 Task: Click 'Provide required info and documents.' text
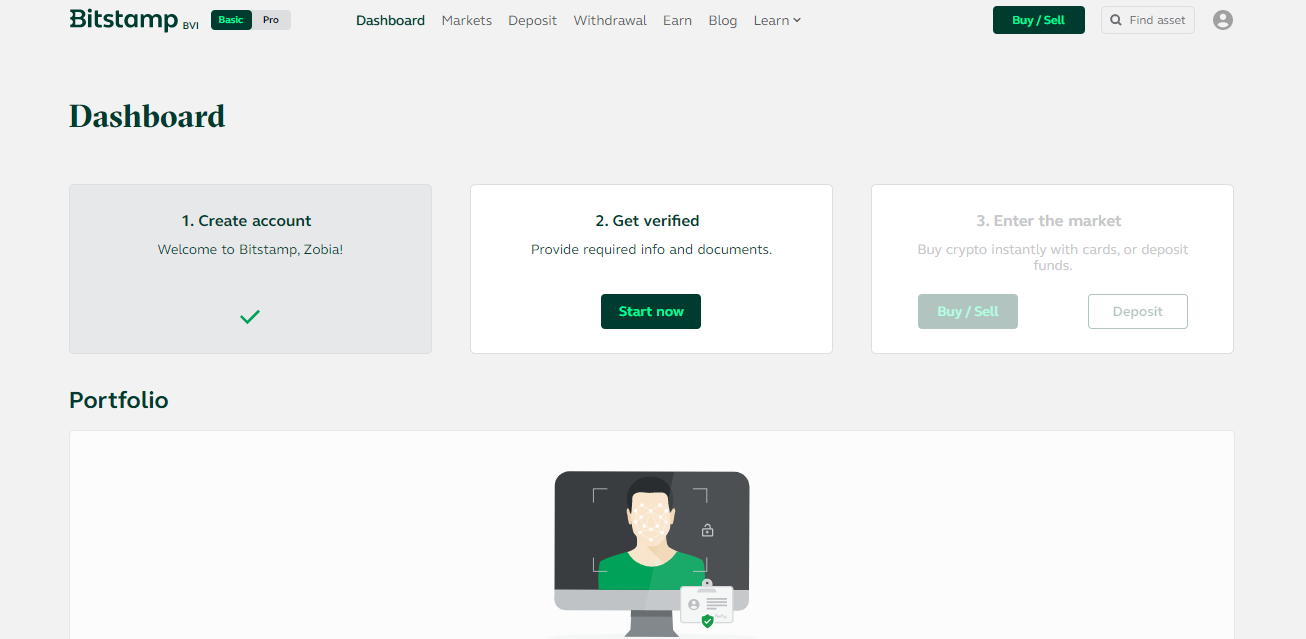pyautogui.click(x=651, y=249)
